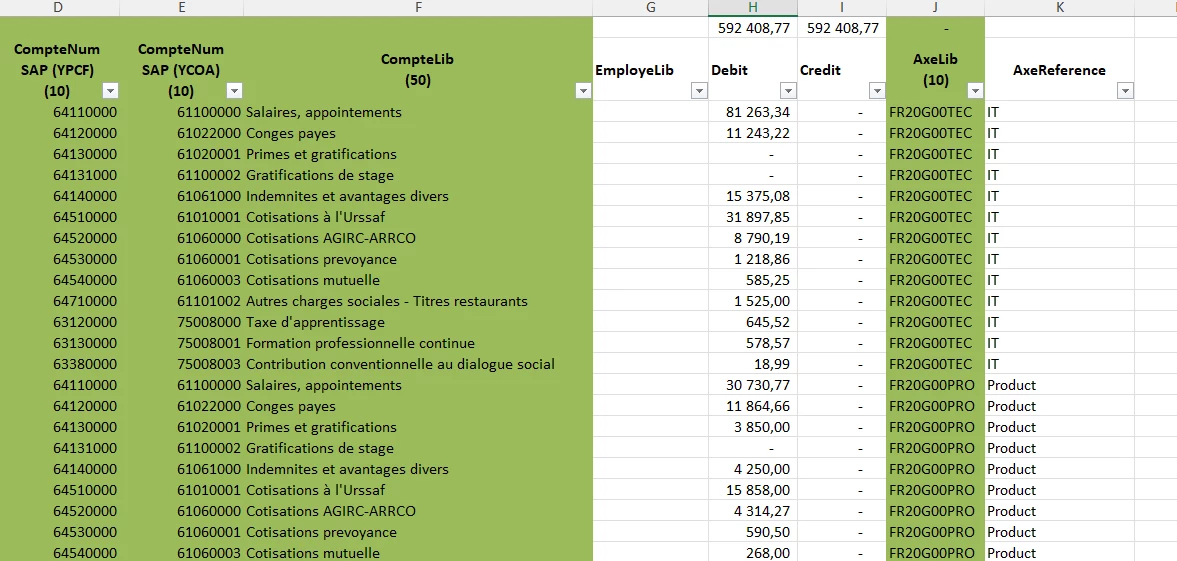The height and width of the screenshot is (561, 1177).
Task: Open AxeLib filter dropdown
Action: 975,91
